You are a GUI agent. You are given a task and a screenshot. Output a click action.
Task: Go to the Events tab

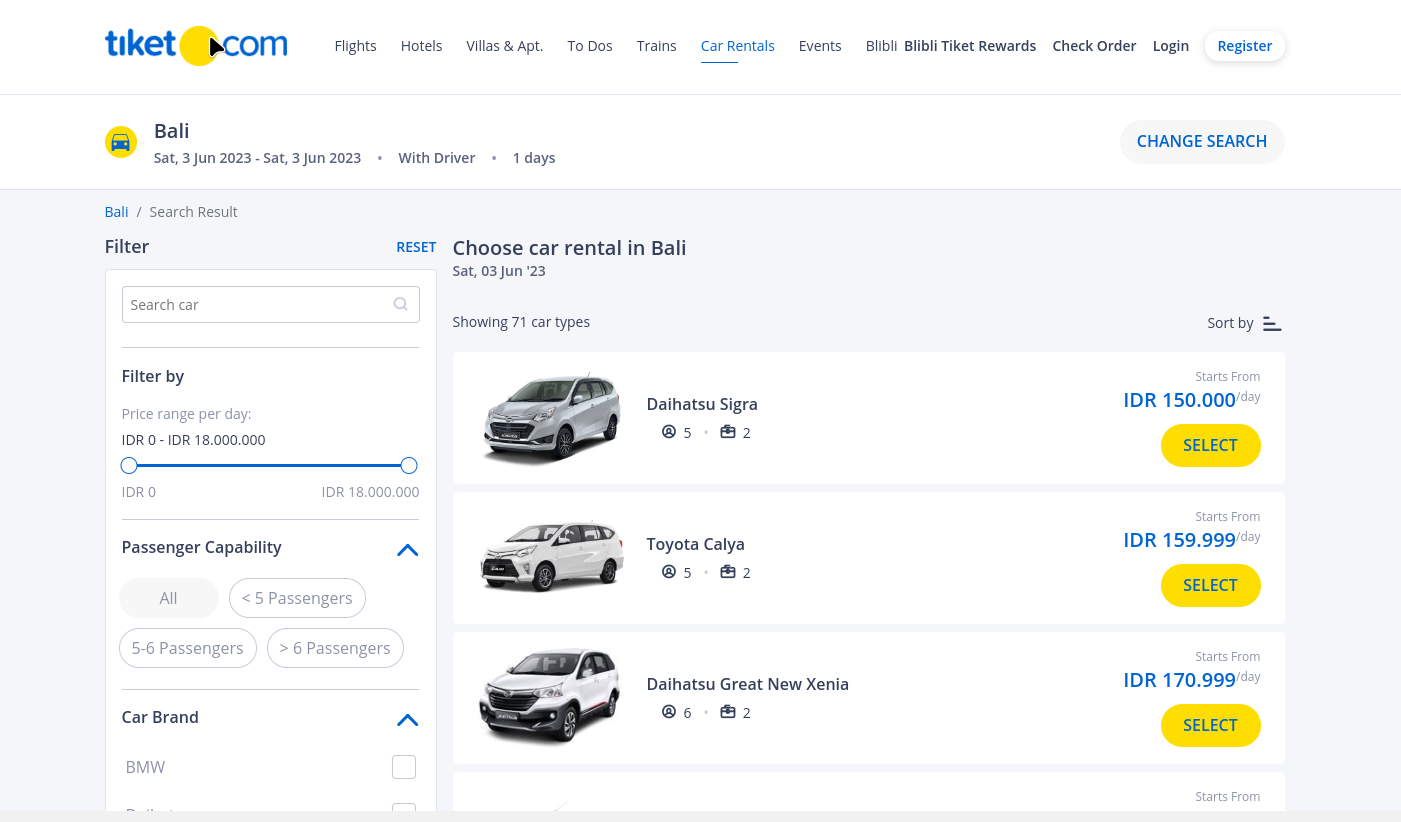coord(820,46)
